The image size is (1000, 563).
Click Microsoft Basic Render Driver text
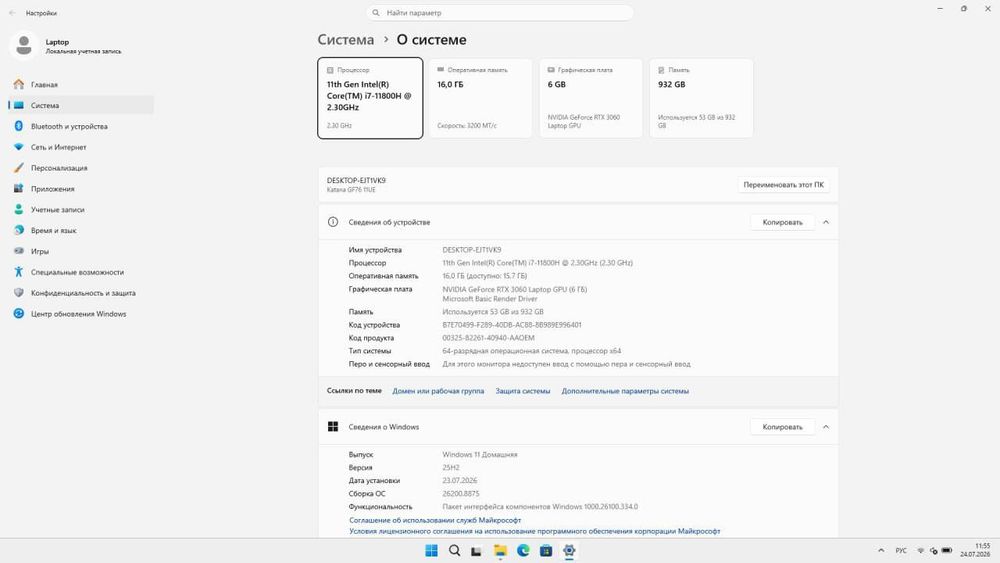[x=490, y=298]
